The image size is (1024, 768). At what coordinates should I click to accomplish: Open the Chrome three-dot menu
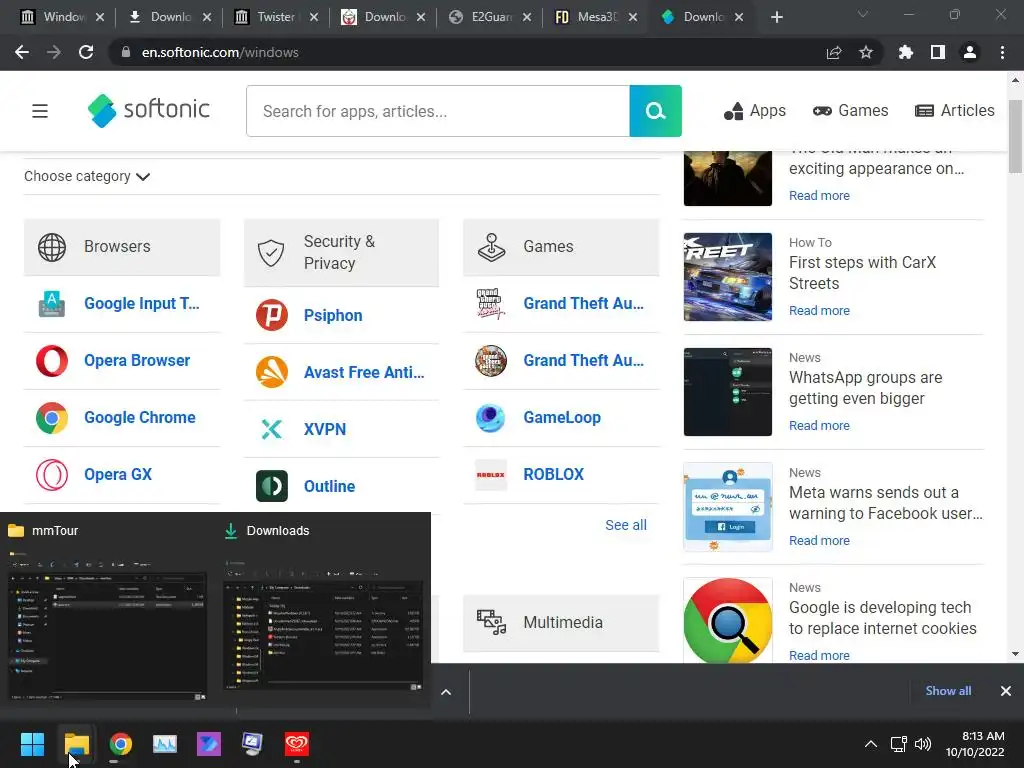click(x=1002, y=52)
